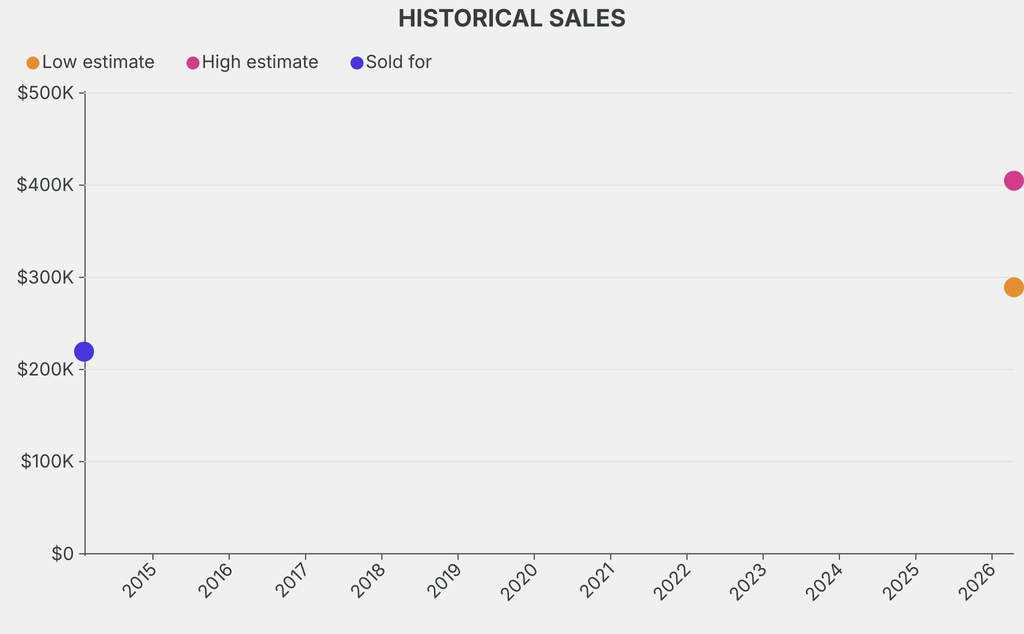The image size is (1024, 634).
Task: Toggle the "Sold for" legend text label
Action: click(399, 62)
